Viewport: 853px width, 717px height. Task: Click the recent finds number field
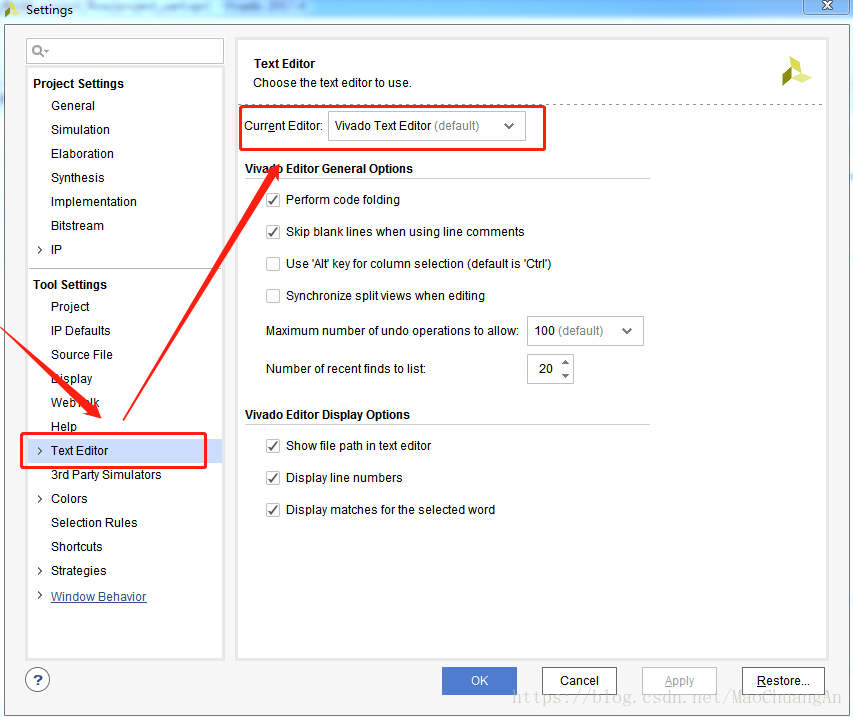click(x=544, y=369)
